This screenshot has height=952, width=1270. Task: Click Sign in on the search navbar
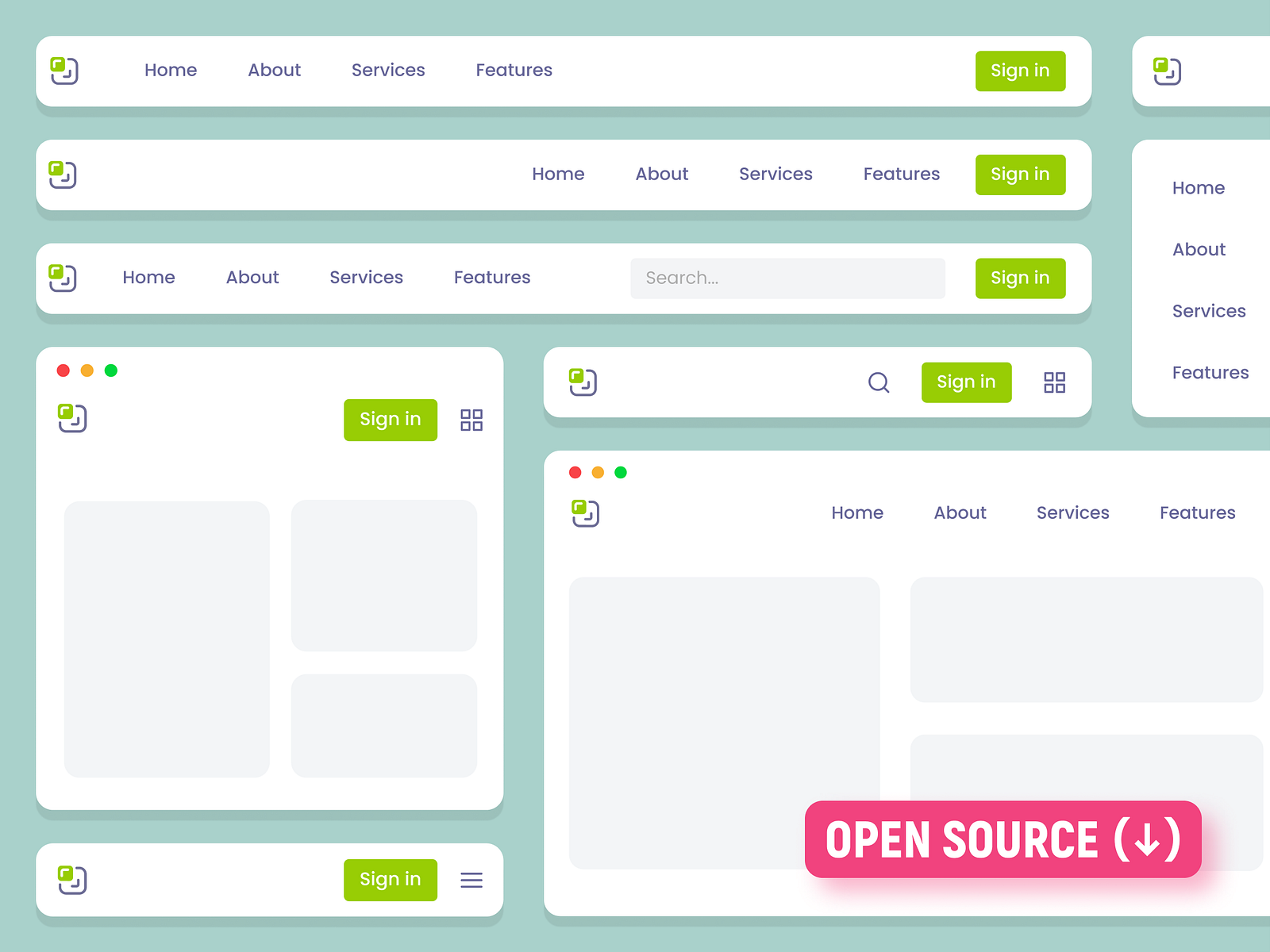tap(1020, 278)
